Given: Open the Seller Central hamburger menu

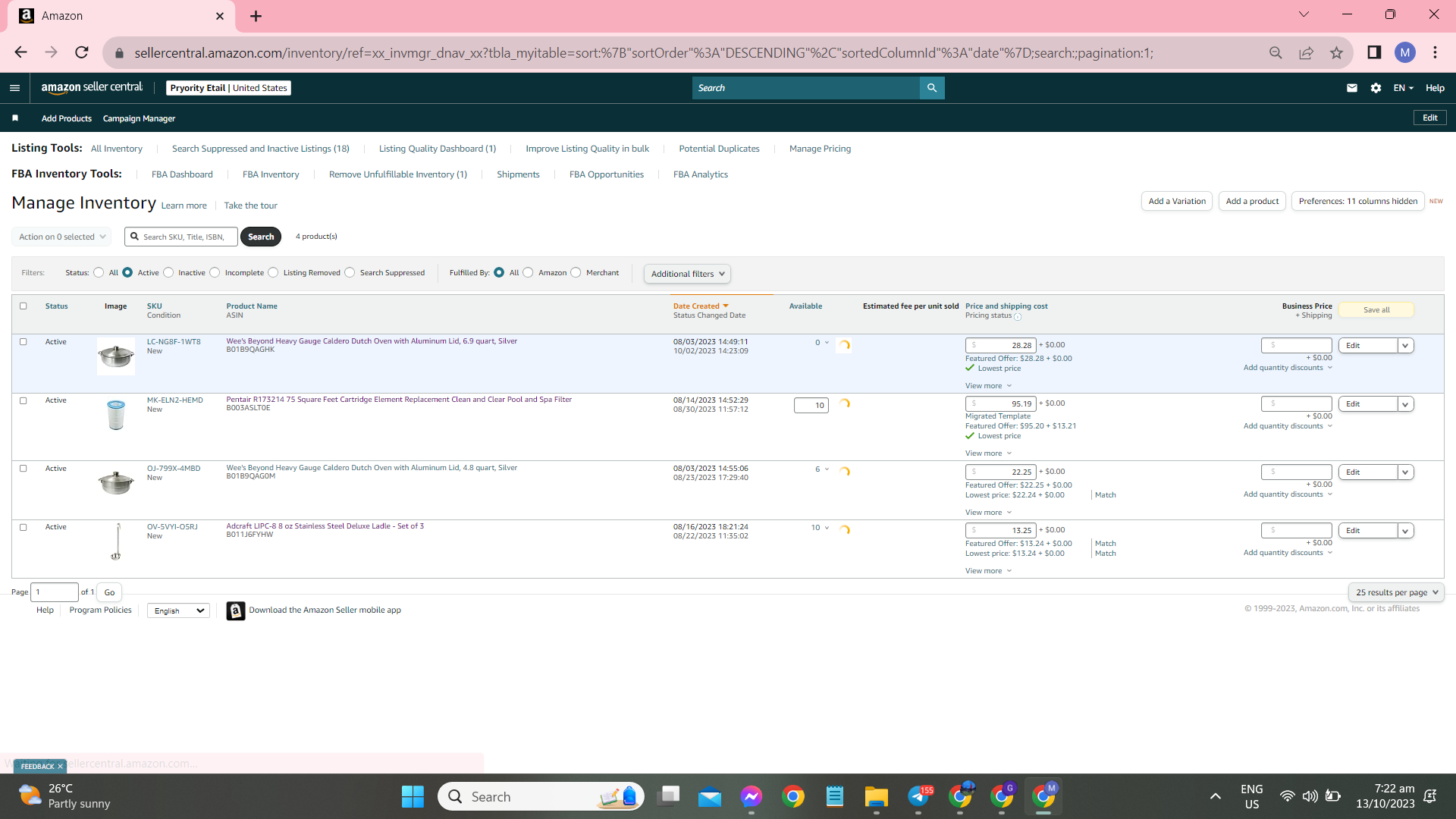Looking at the screenshot, I should [x=14, y=88].
